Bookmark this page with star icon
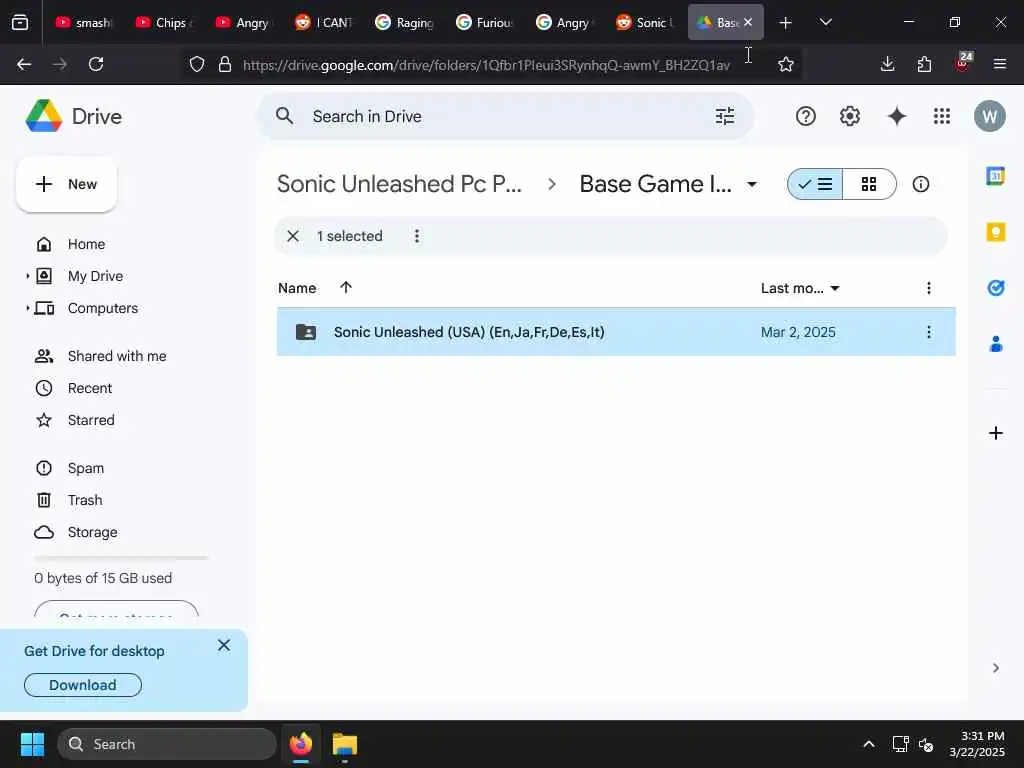Viewport: 1024px width, 768px height. click(x=786, y=64)
